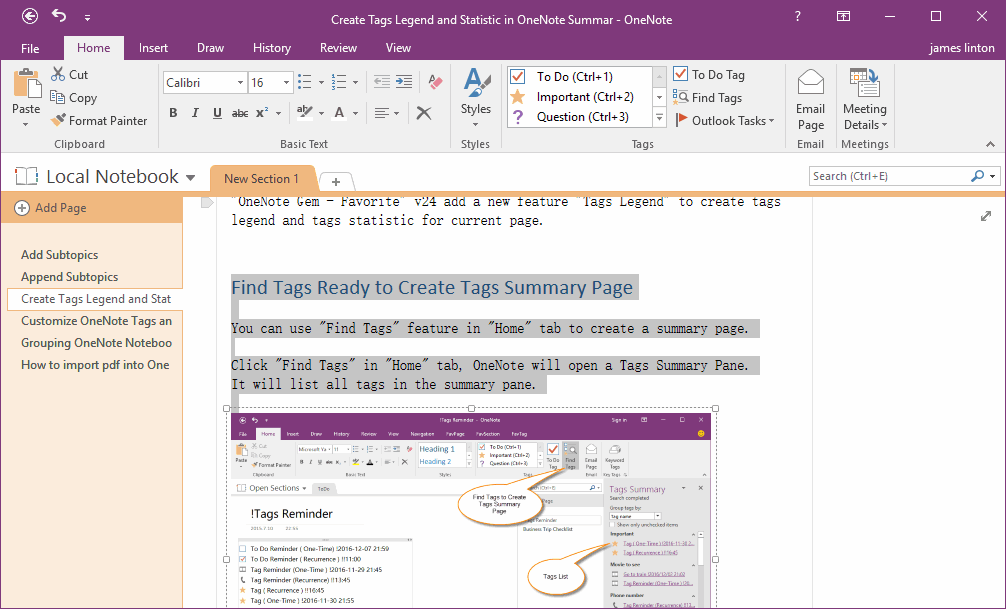Toggle bold formatting

[x=173, y=114]
